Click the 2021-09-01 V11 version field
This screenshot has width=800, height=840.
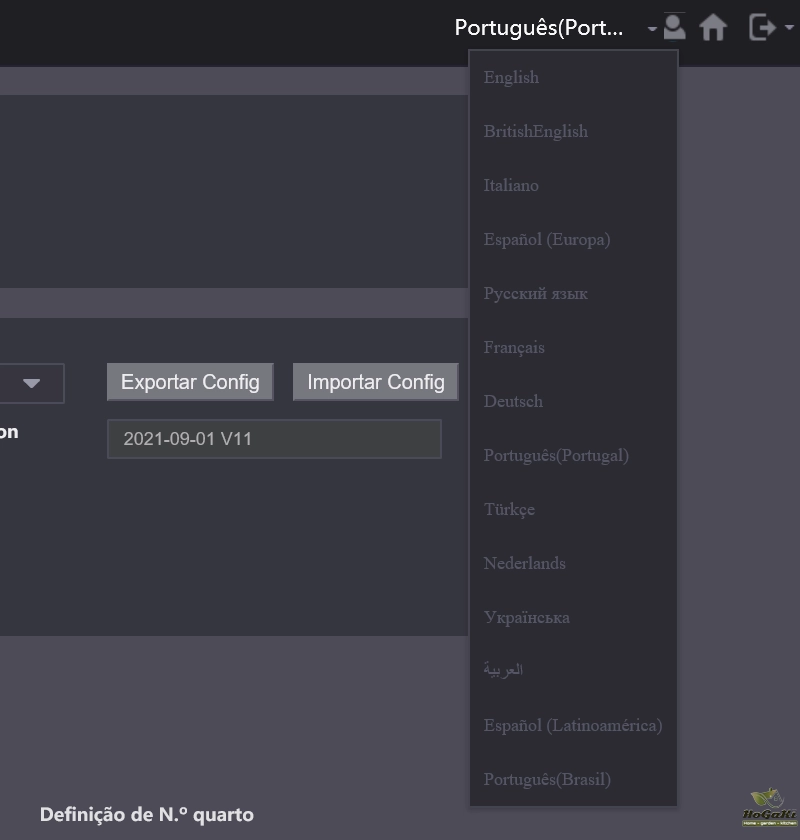[274, 439]
